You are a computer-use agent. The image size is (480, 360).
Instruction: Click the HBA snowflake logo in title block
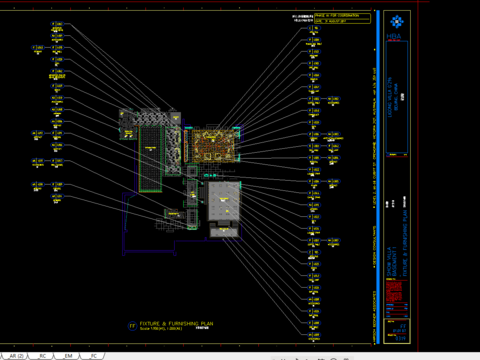[397, 22]
